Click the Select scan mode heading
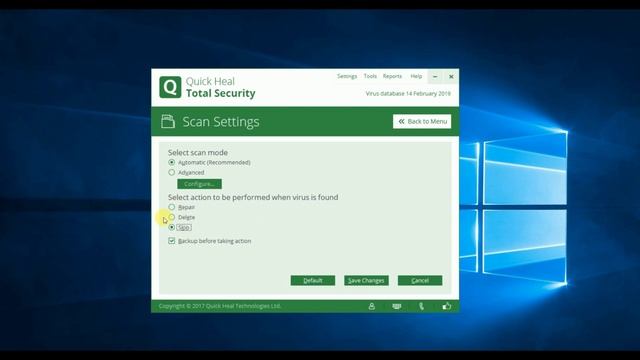640x360 pixels. (198, 152)
